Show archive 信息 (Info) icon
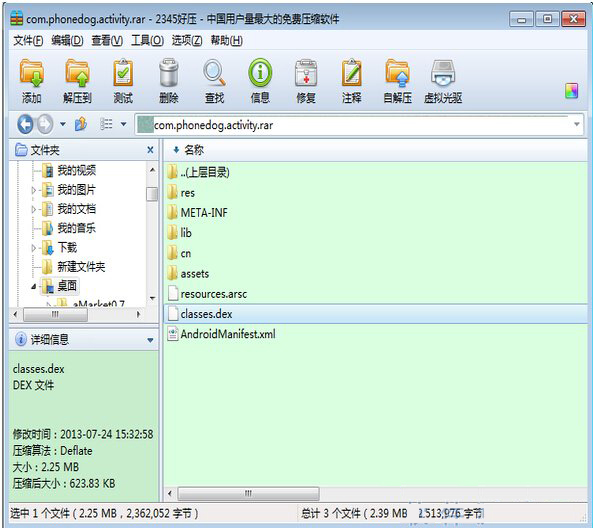The width and height of the screenshot is (593, 532). pos(260,81)
